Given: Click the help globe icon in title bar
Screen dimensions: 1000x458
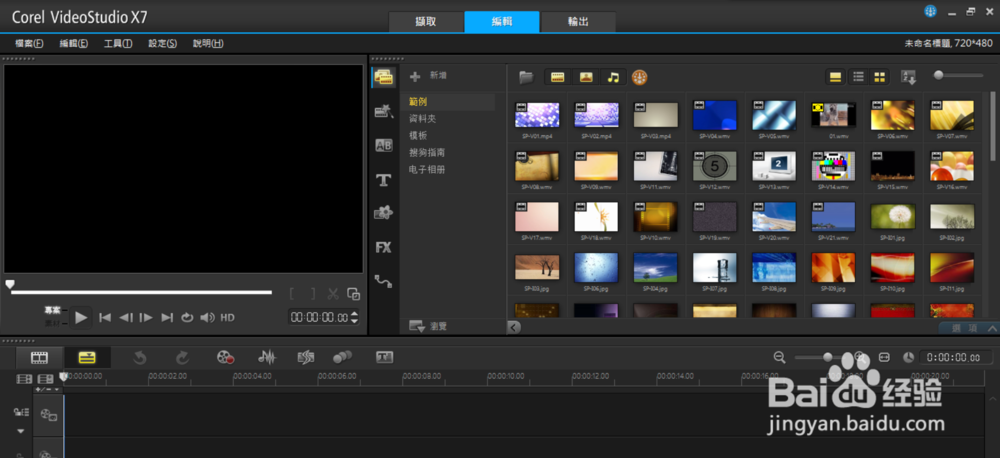Looking at the screenshot, I should tap(930, 11).
